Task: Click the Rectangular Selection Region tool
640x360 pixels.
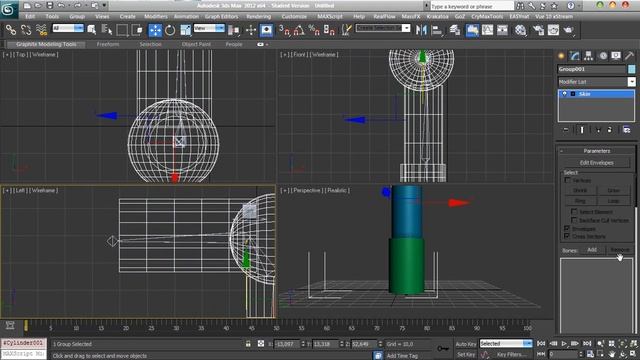Action: coord(122,30)
